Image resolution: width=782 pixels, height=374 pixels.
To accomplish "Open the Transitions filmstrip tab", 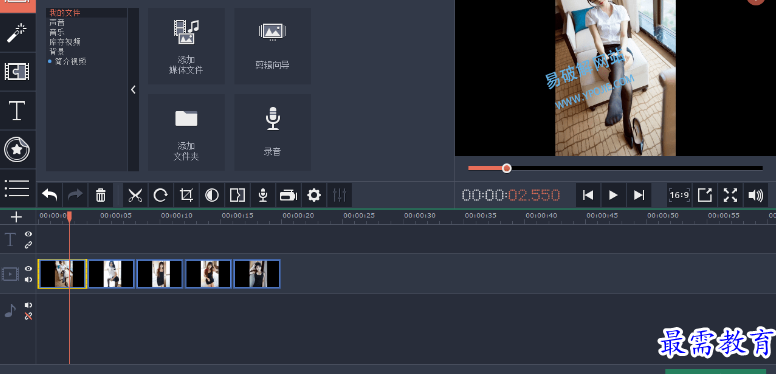I will click(17, 72).
